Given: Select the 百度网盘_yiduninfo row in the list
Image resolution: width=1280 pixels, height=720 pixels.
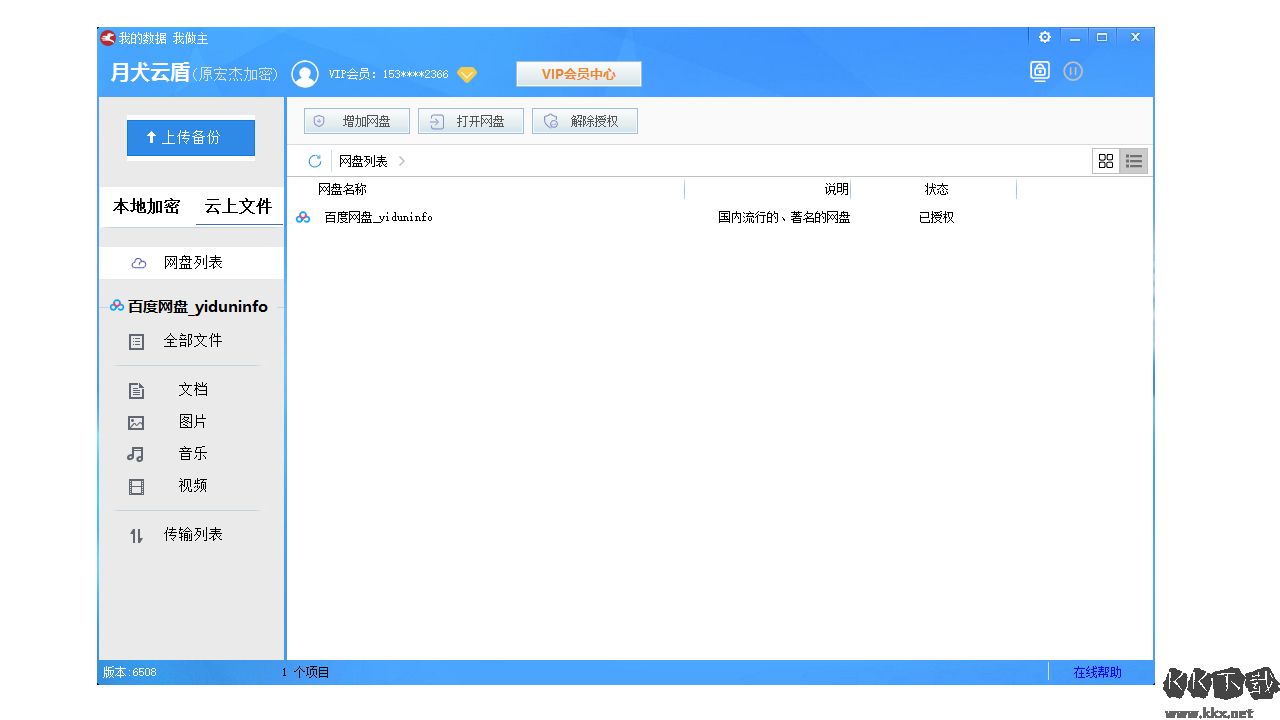Looking at the screenshot, I should point(379,217).
